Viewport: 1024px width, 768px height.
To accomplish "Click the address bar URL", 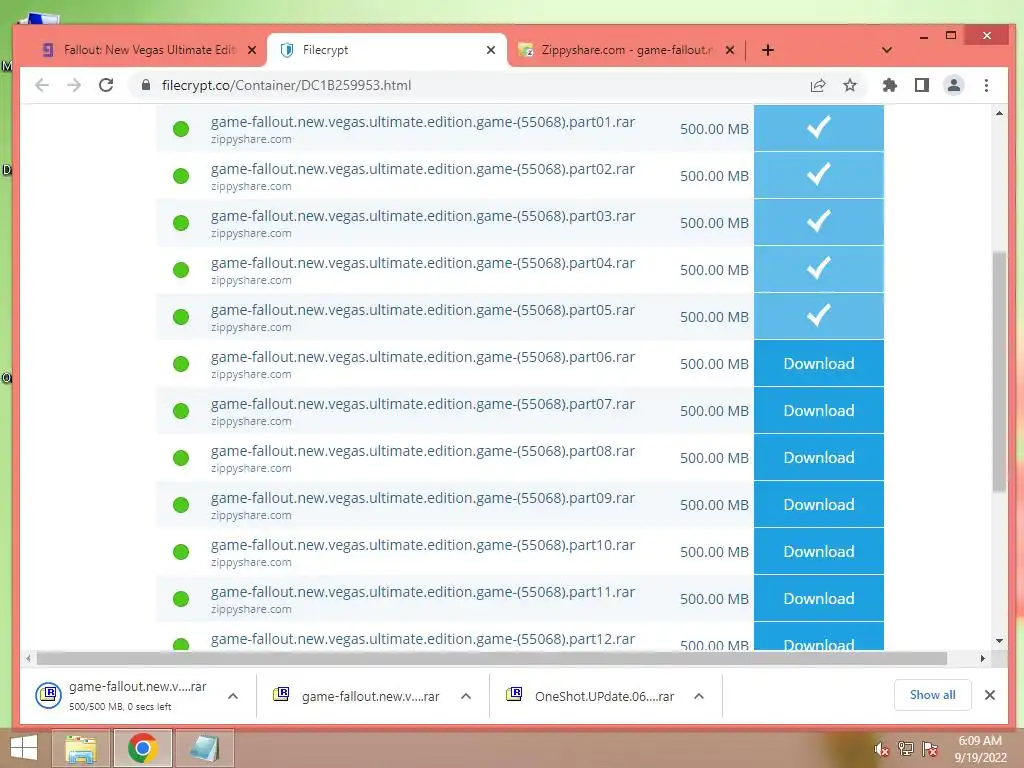I will [287, 85].
